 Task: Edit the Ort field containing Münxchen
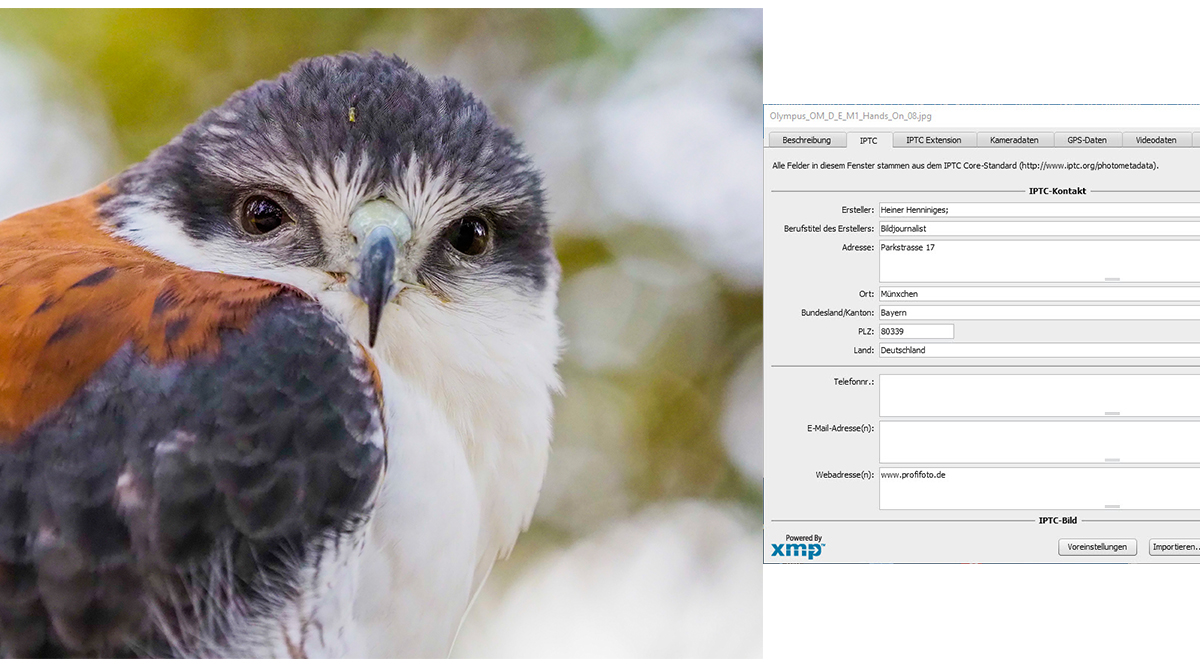1039,294
